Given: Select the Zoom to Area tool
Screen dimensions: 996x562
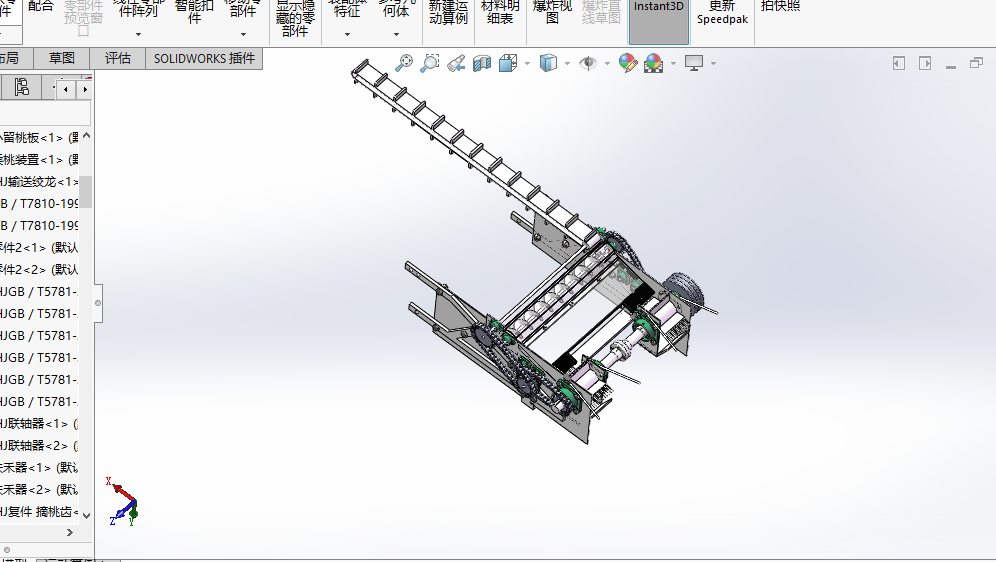Looking at the screenshot, I should pos(430,63).
